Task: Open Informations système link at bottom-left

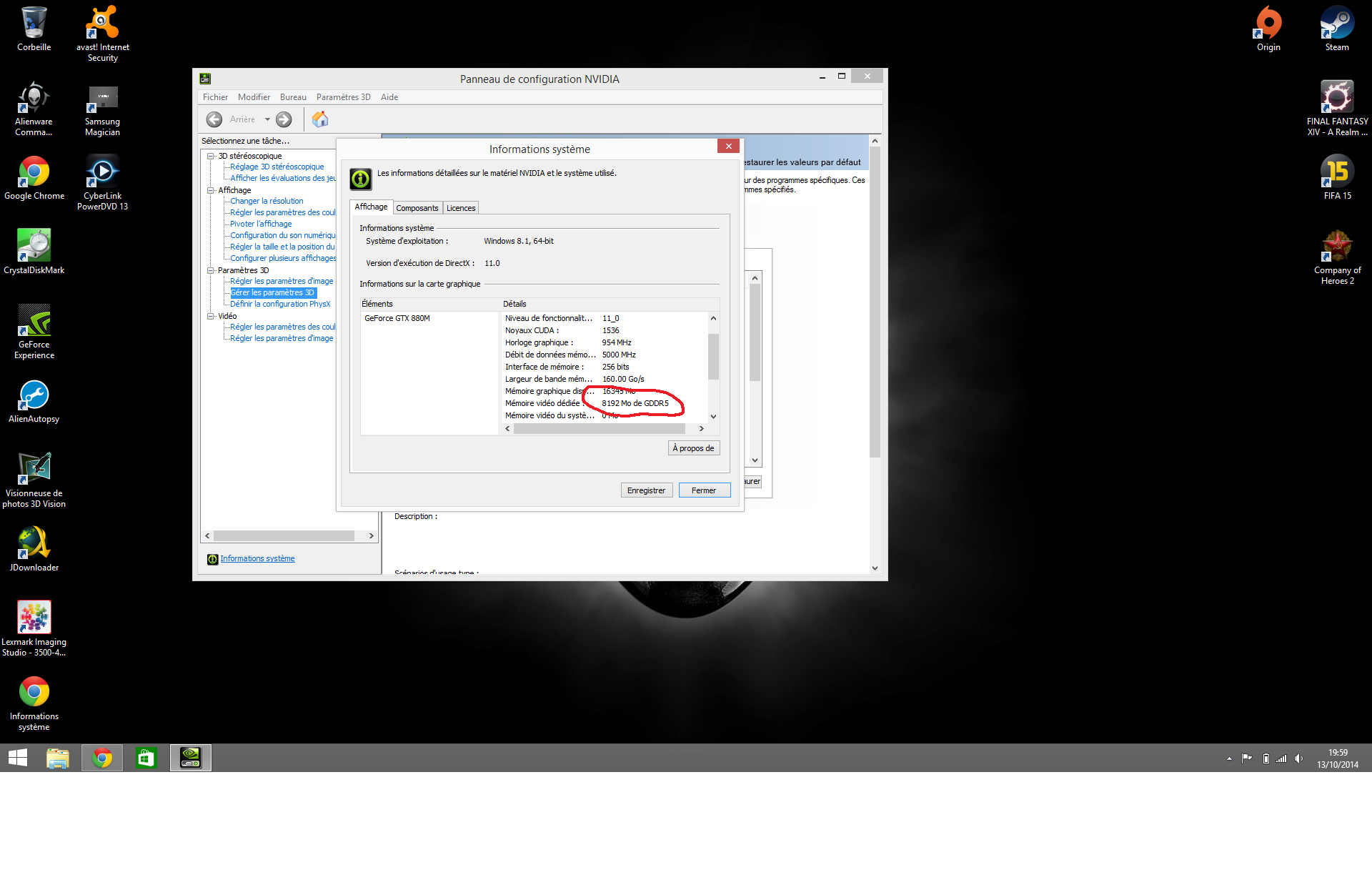Action: coord(257,559)
